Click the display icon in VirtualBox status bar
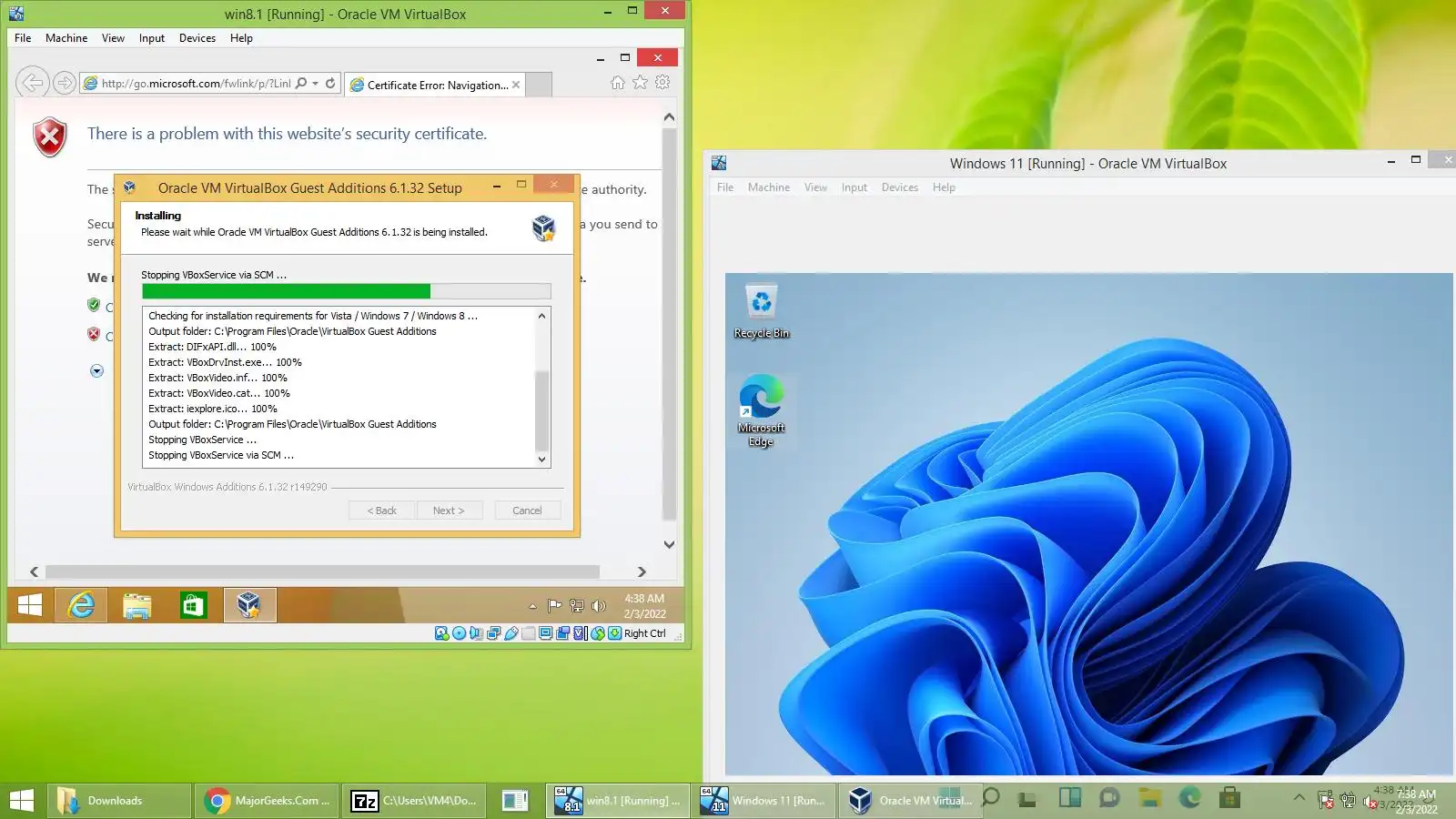The height and width of the screenshot is (819, 1456). [x=545, y=633]
